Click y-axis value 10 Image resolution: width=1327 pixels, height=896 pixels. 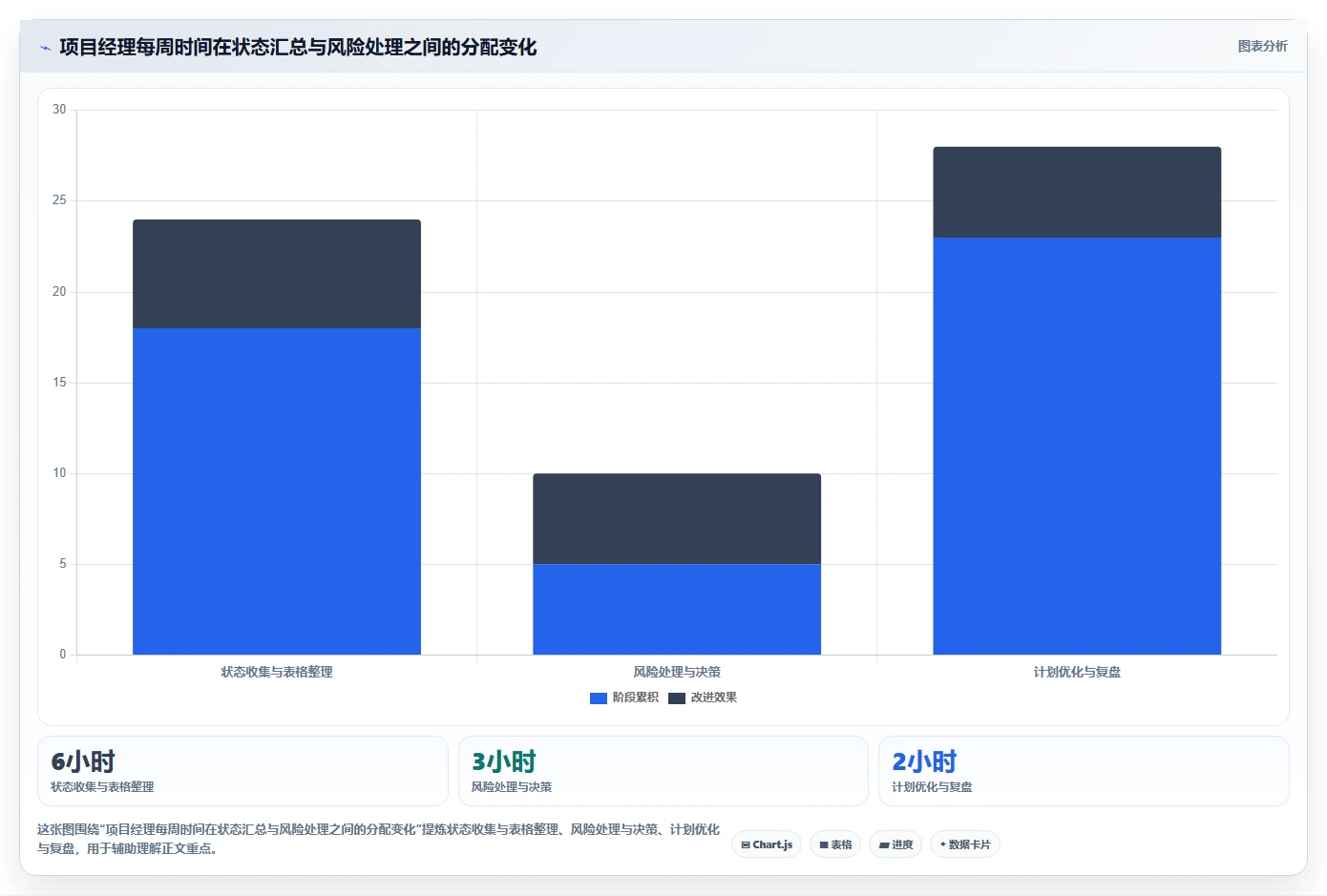[x=59, y=473]
